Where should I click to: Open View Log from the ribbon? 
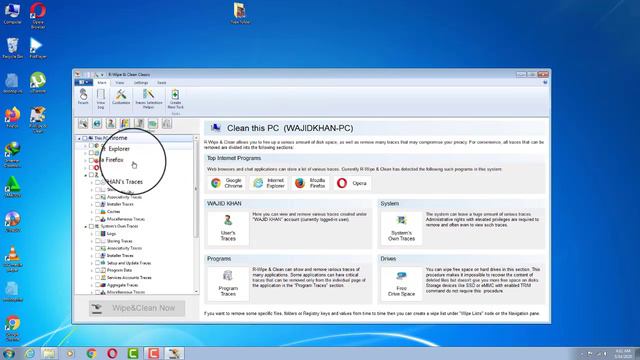(x=100, y=99)
